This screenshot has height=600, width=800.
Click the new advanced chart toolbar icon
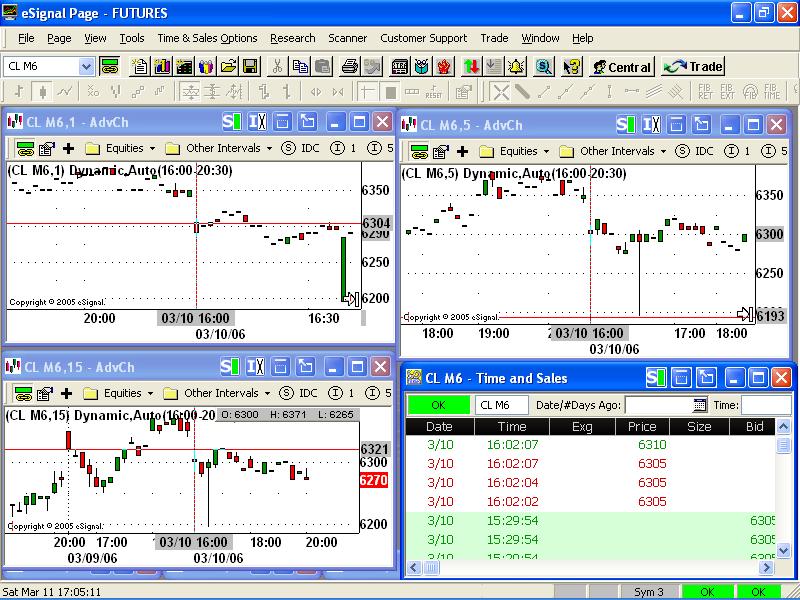coord(162,66)
